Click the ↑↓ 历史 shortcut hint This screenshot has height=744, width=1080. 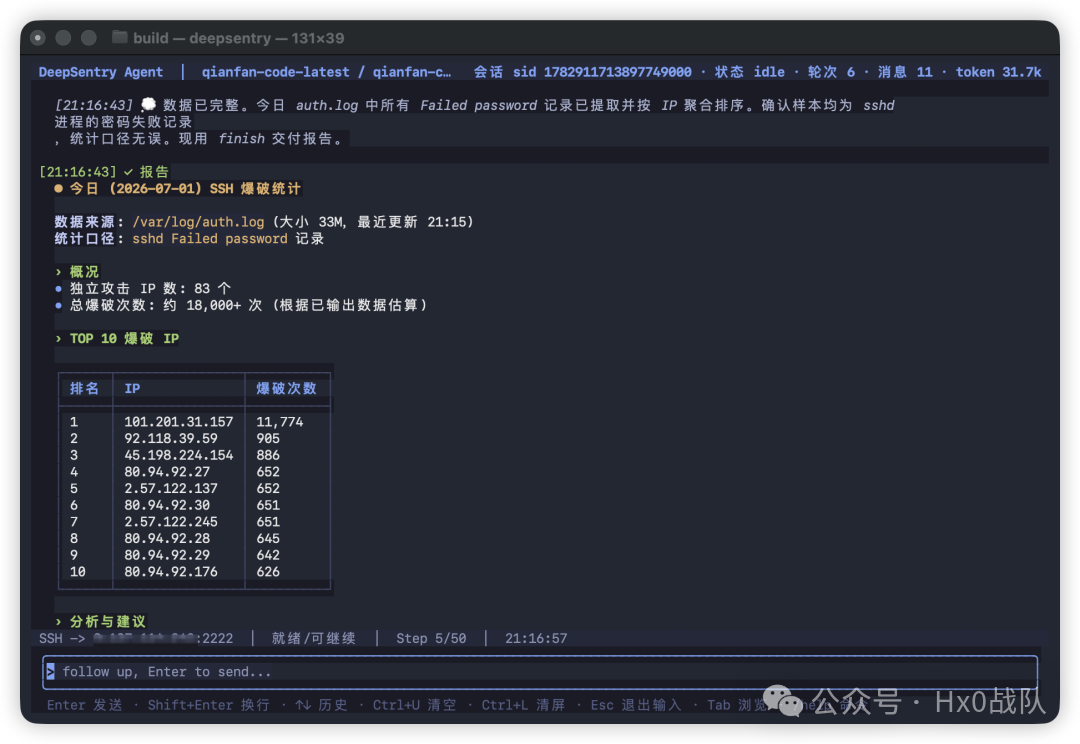(x=322, y=705)
